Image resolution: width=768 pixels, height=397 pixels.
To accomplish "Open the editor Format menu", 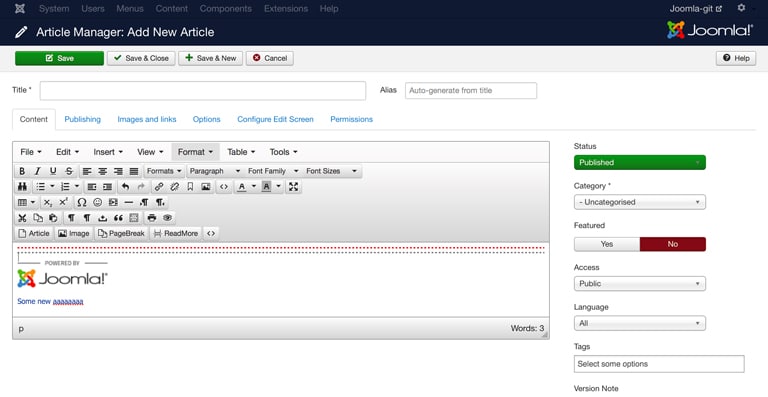I will (195, 152).
